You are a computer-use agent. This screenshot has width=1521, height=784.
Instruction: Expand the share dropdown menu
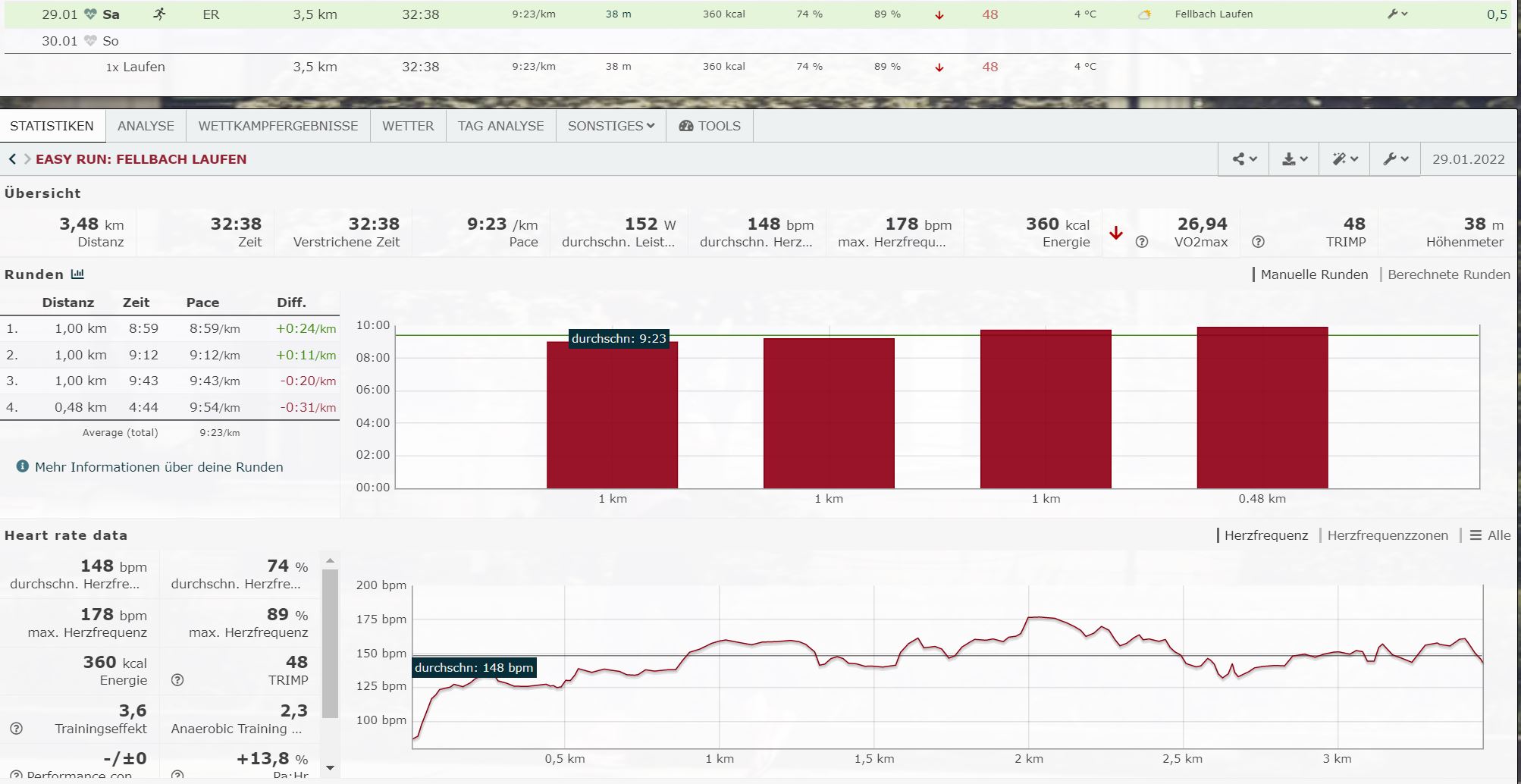[x=1243, y=159]
